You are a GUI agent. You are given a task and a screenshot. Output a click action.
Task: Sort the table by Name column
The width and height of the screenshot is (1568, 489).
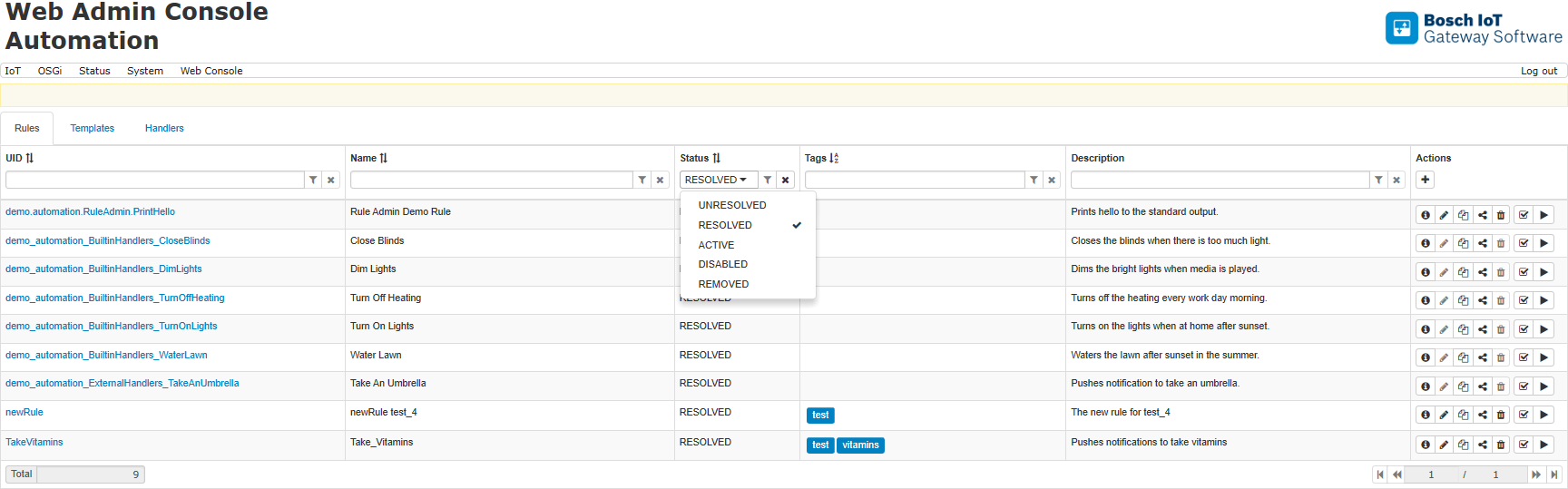[383, 158]
